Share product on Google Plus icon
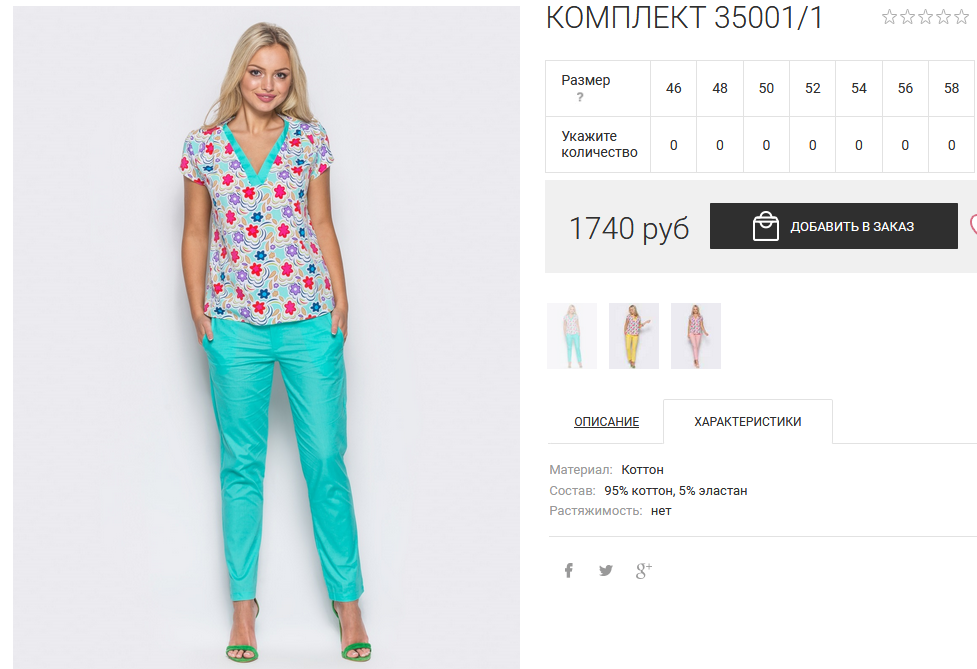 tap(644, 570)
